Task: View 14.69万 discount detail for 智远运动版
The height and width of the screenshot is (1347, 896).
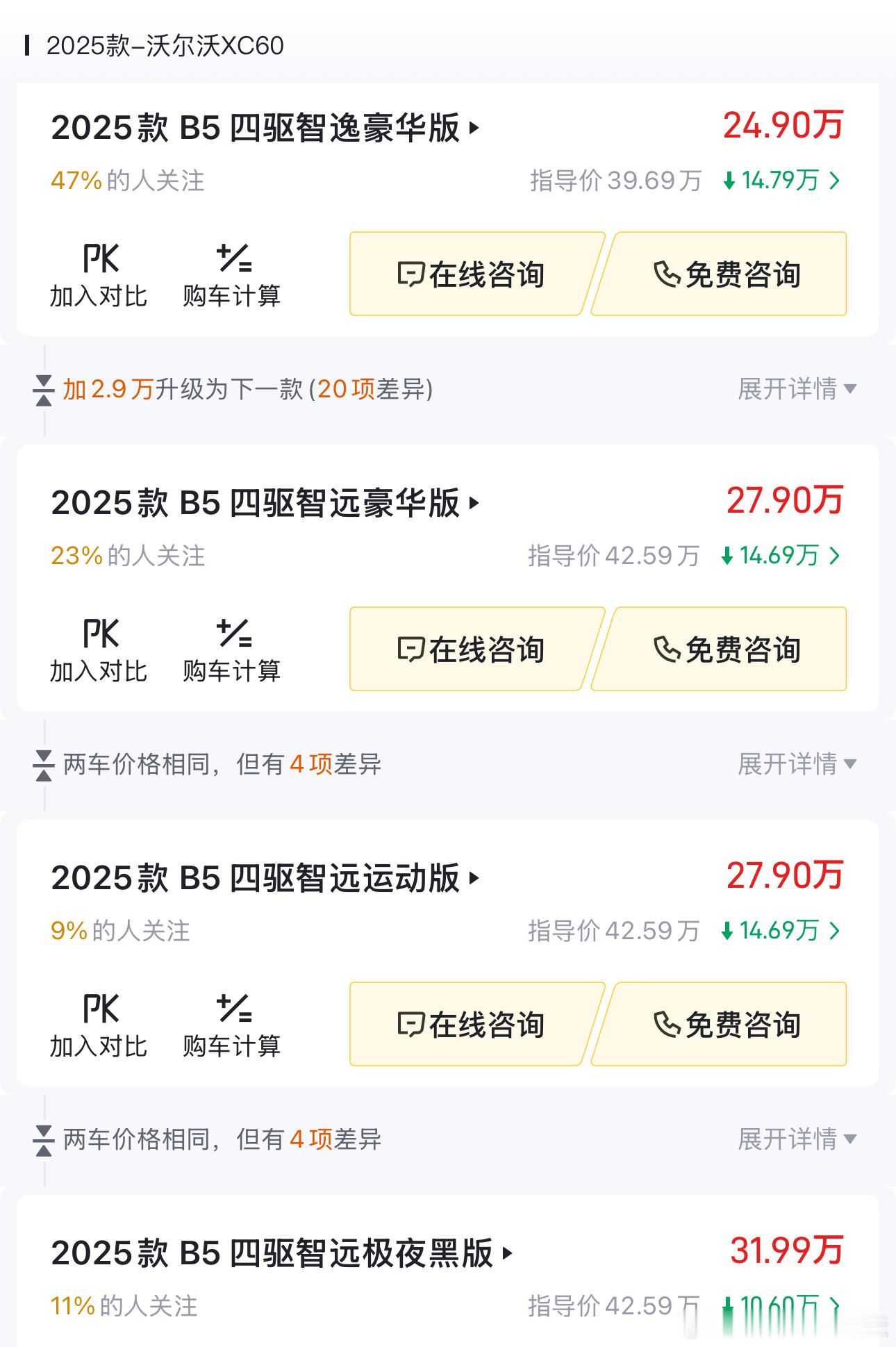Action: pos(781,931)
